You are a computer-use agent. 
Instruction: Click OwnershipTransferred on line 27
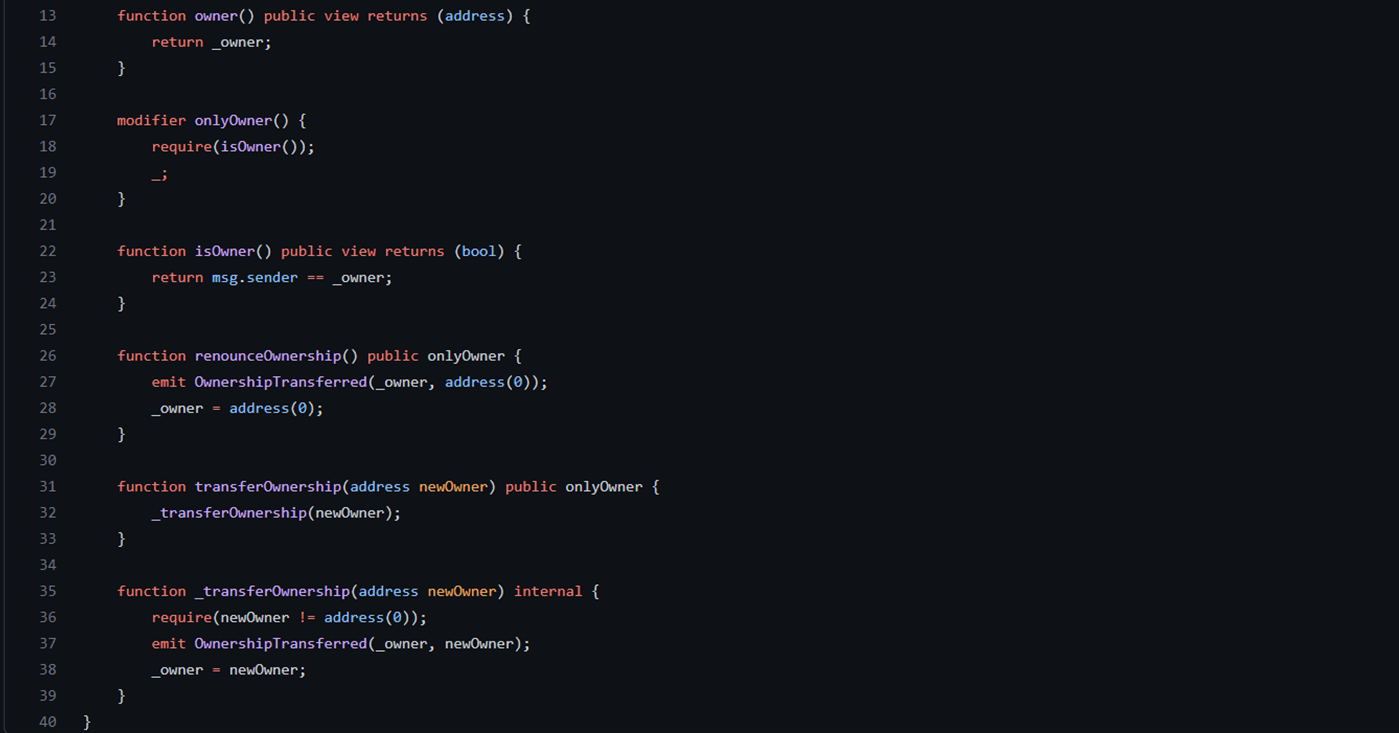point(281,382)
